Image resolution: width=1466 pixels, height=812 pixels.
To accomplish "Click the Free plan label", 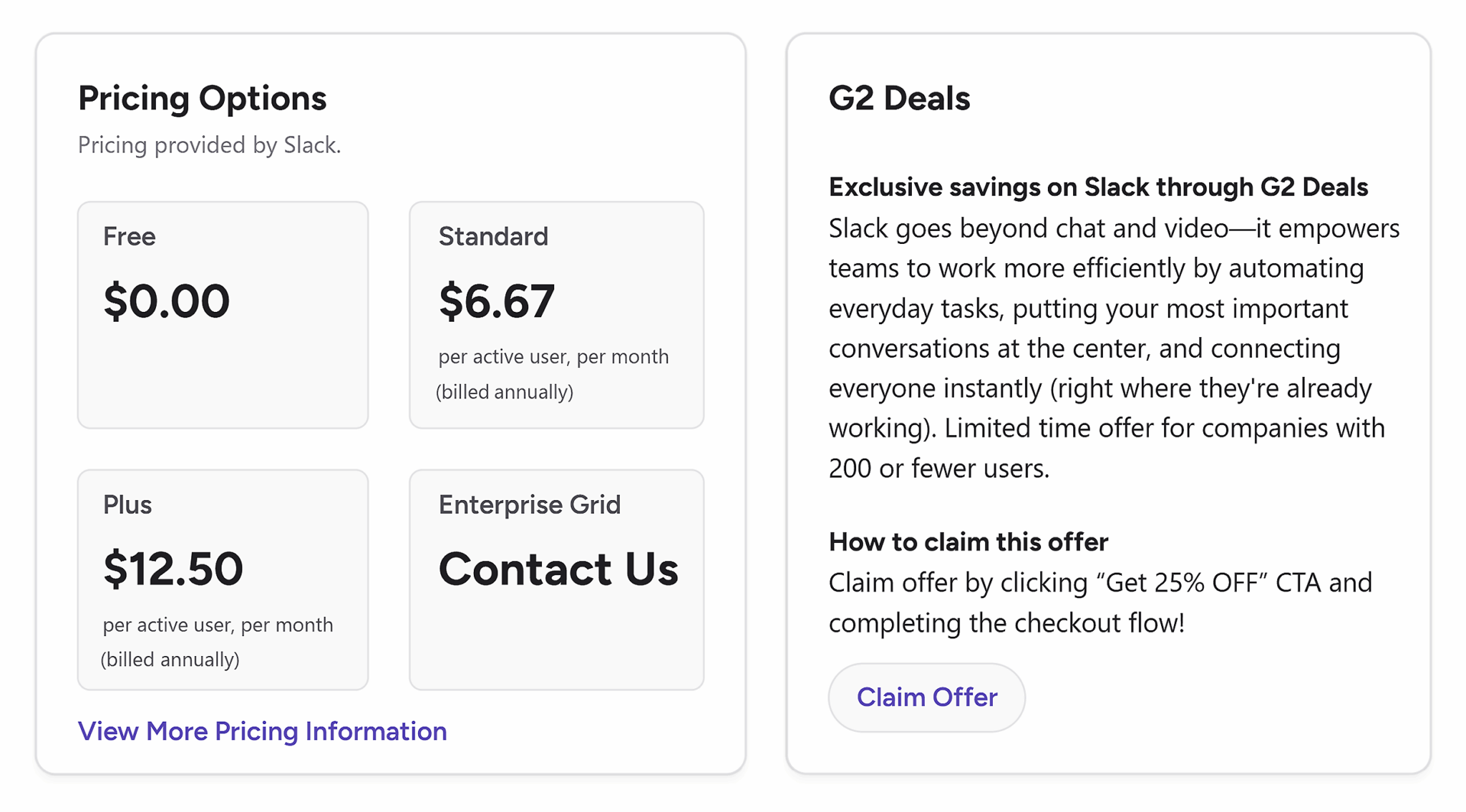I will (x=130, y=236).
